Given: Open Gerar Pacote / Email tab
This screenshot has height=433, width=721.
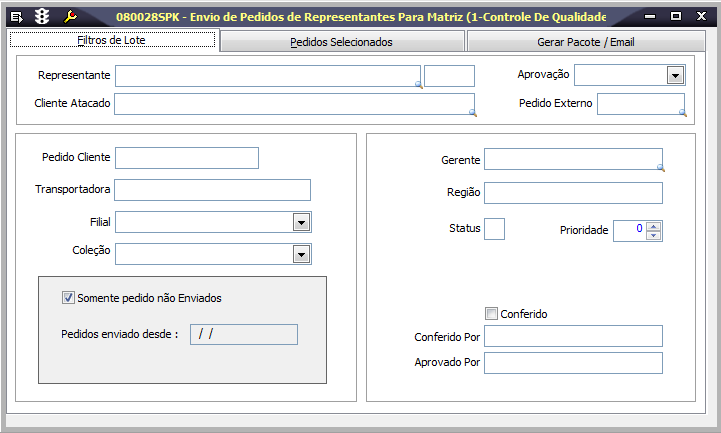Looking at the screenshot, I should click(x=586, y=42).
